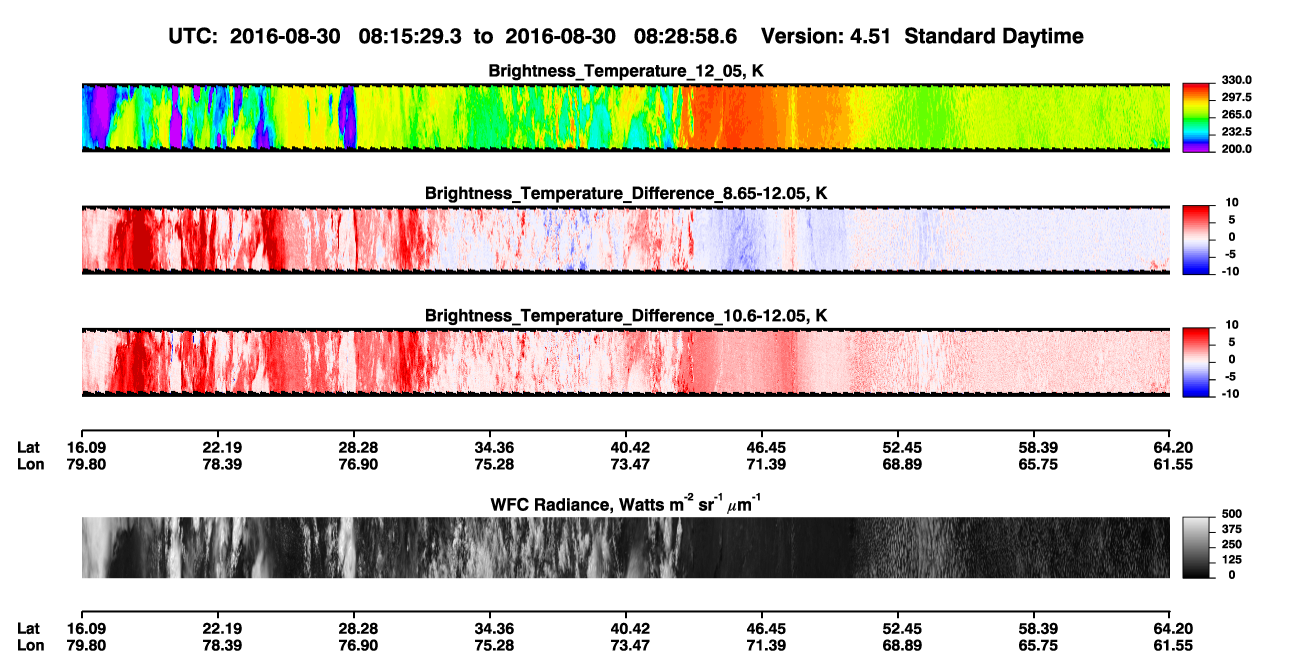This screenshot has width=1300, height=667.
Task: Click the end time 08:28:58.6 in the header
Action: tap(686, 36)
